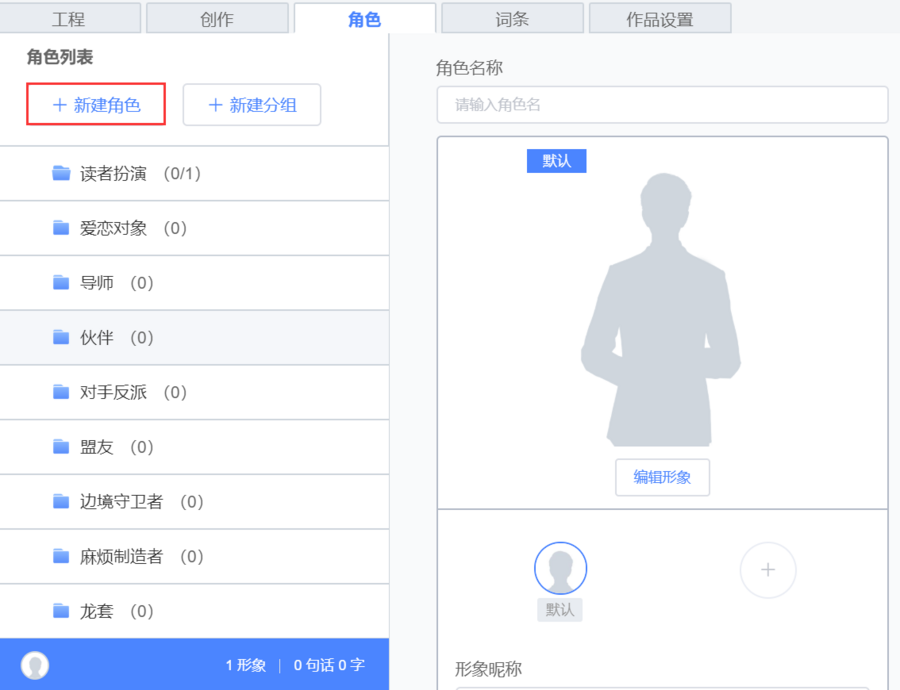
Task: Go to the 词条 tab
Action: tap(512, 19)
